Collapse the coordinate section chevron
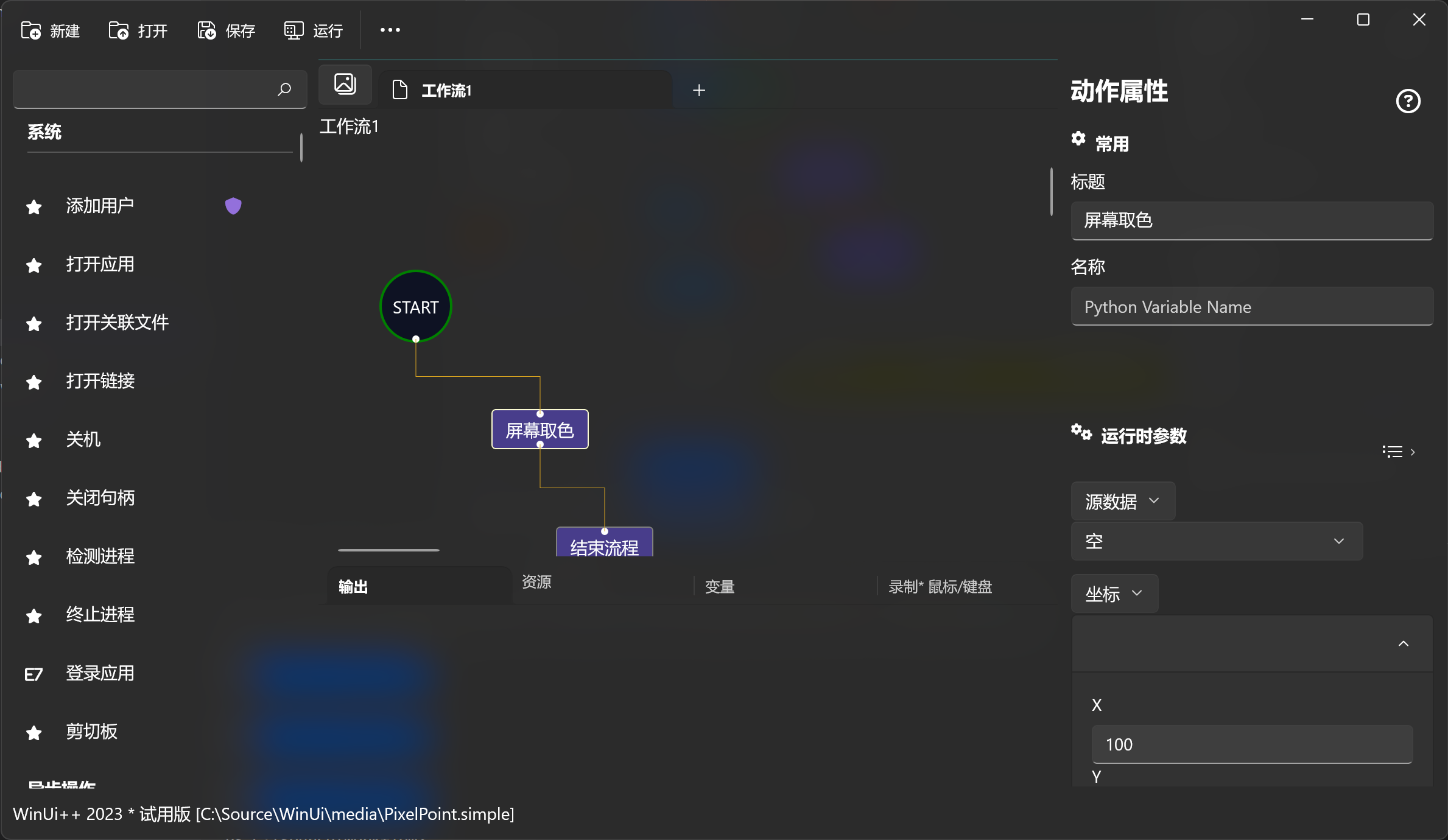 click(1403, 644)
